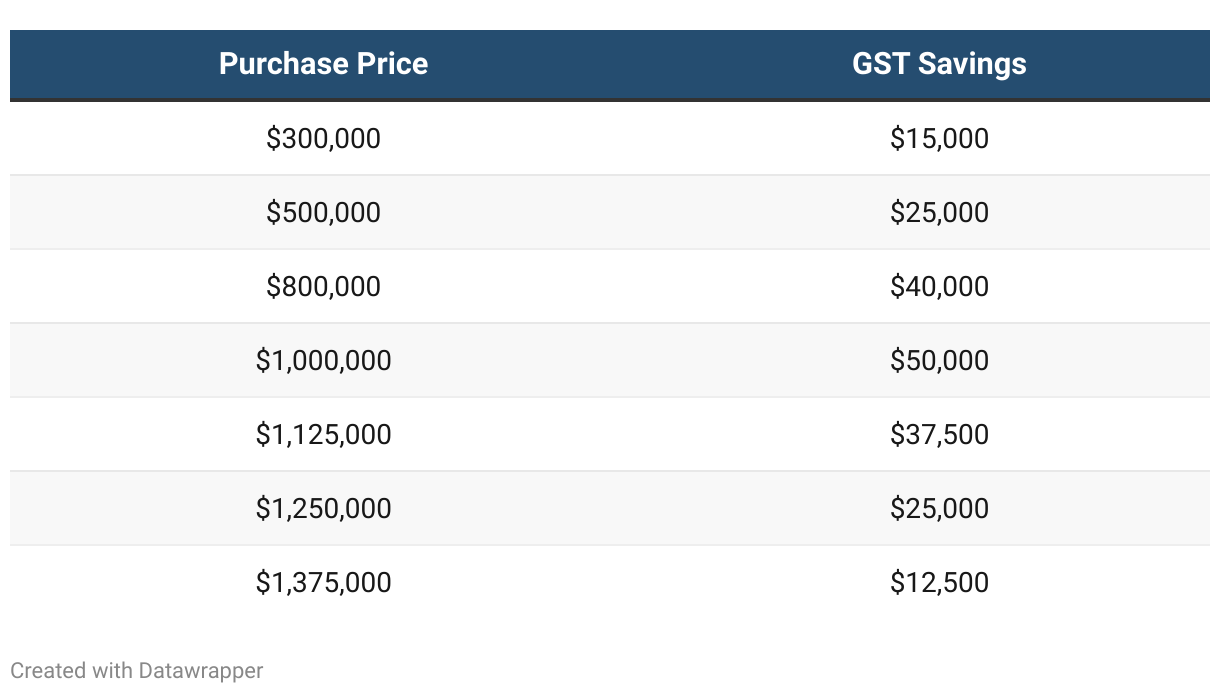The width and height of the screenshot is (1220, 694).
Task: Select the $1,000,000 purchase price cell
Action: click(x=323, y=360)
